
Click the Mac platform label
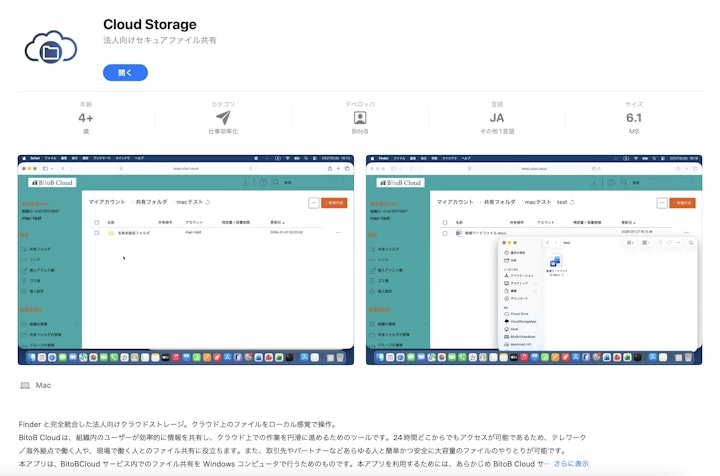[x=43, y=385]
